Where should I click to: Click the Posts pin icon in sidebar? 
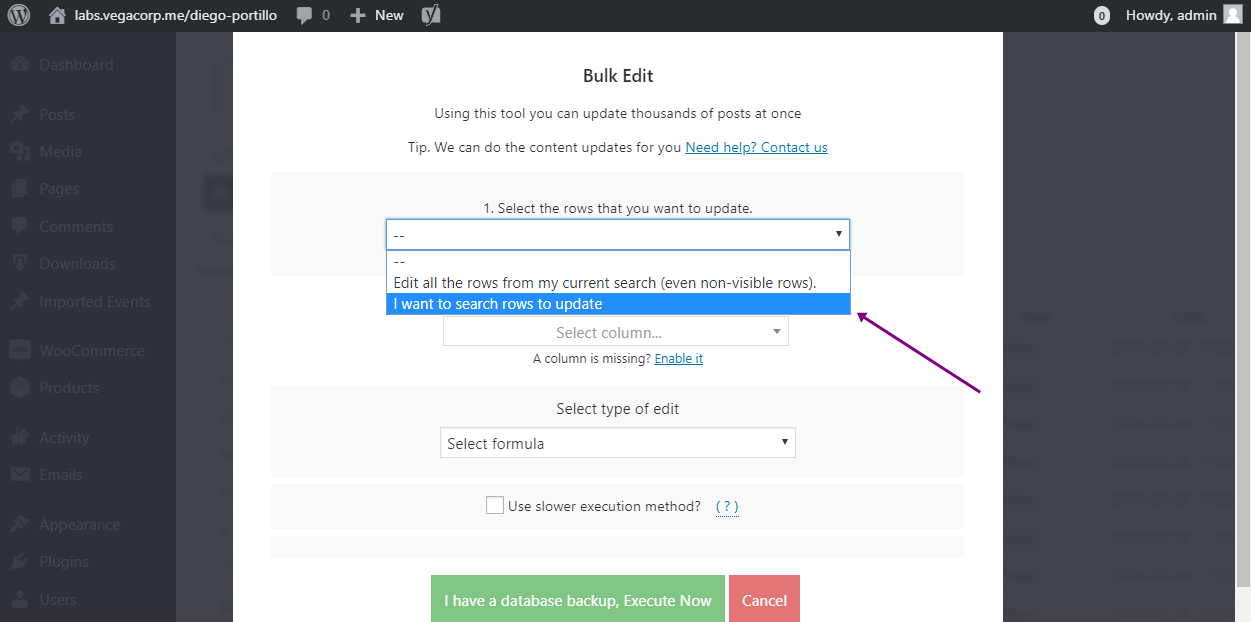(x=20, y=115)
